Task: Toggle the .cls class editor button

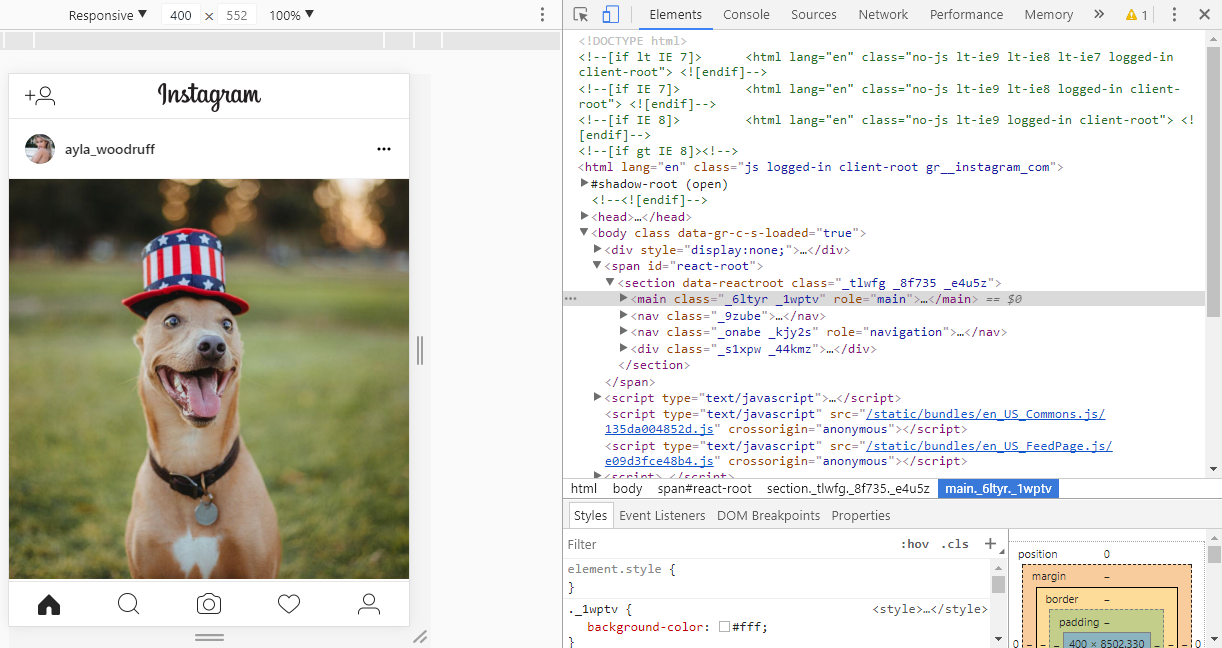Action: (x=955, y=544)
